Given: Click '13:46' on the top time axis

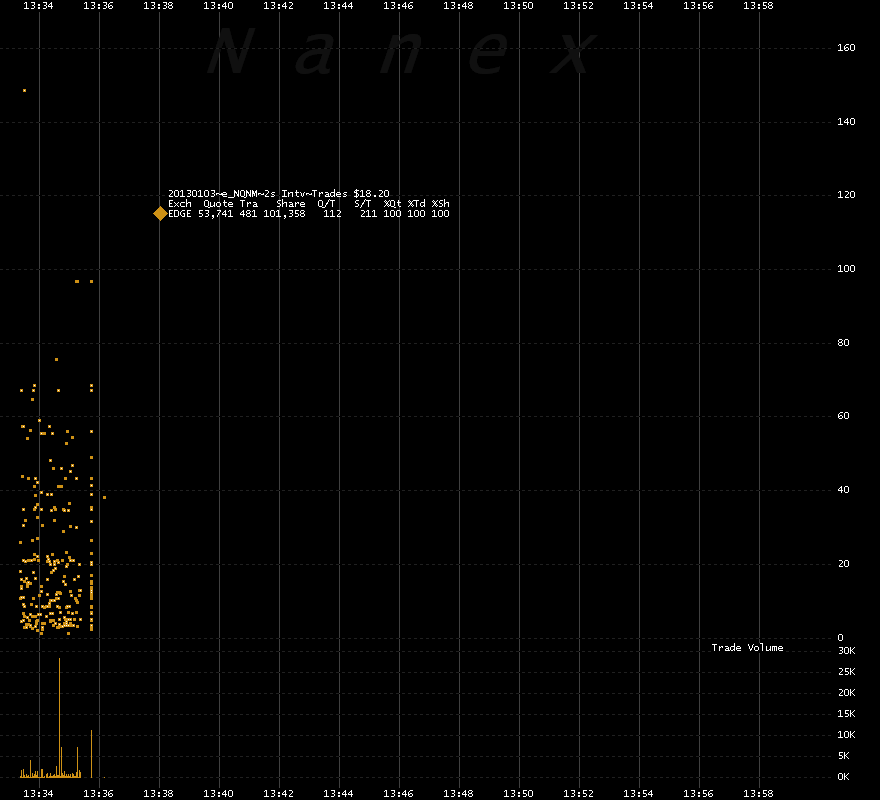Looking at the screenshot, I should point(398,6).
